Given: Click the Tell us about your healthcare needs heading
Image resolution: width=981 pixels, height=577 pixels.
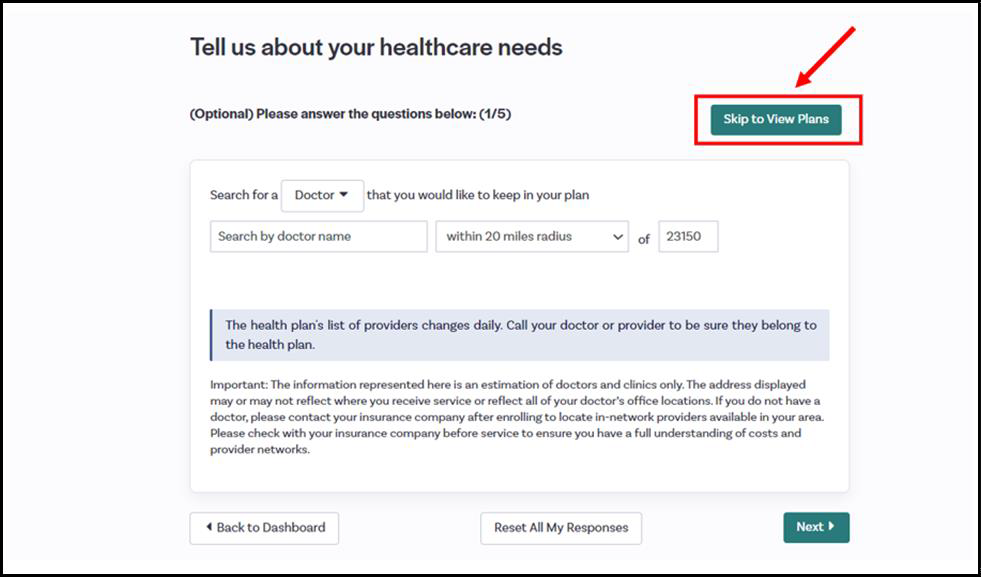Looking at the screenshot, I should click(x=376, y=47).
